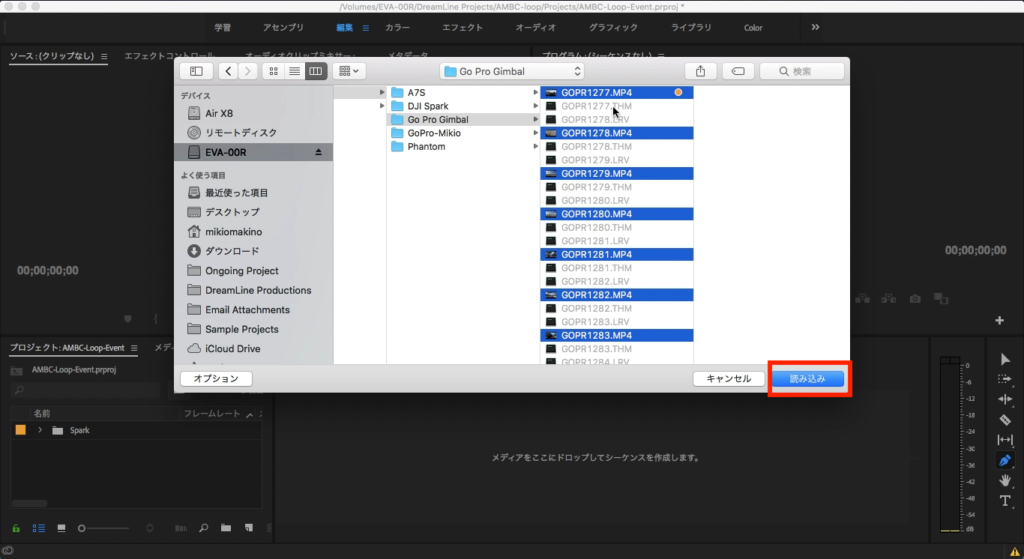1024x559 pixels.
Task: Expand the Spark bin
Action: (40, 430)
